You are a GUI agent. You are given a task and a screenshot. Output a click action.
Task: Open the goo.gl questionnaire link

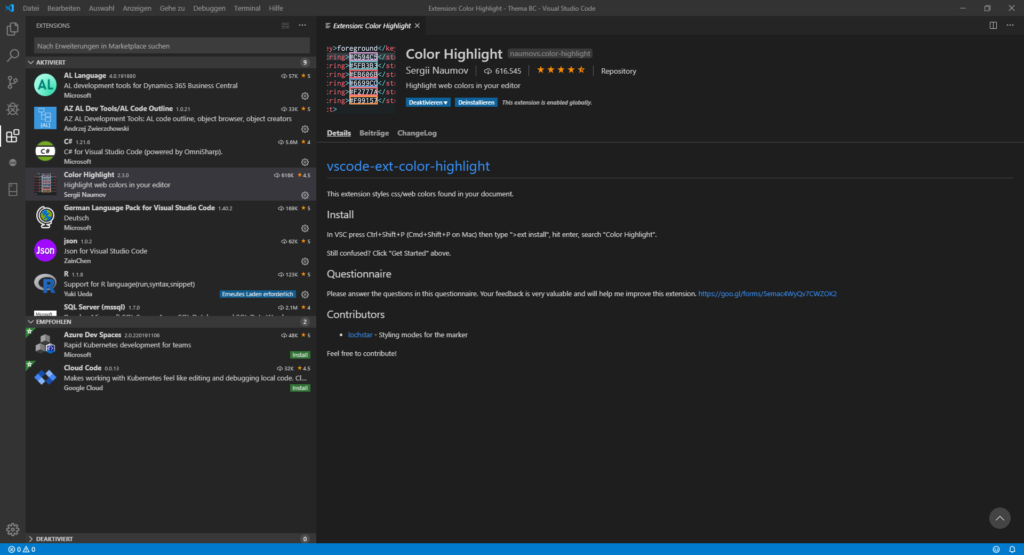tap(767, 294)
